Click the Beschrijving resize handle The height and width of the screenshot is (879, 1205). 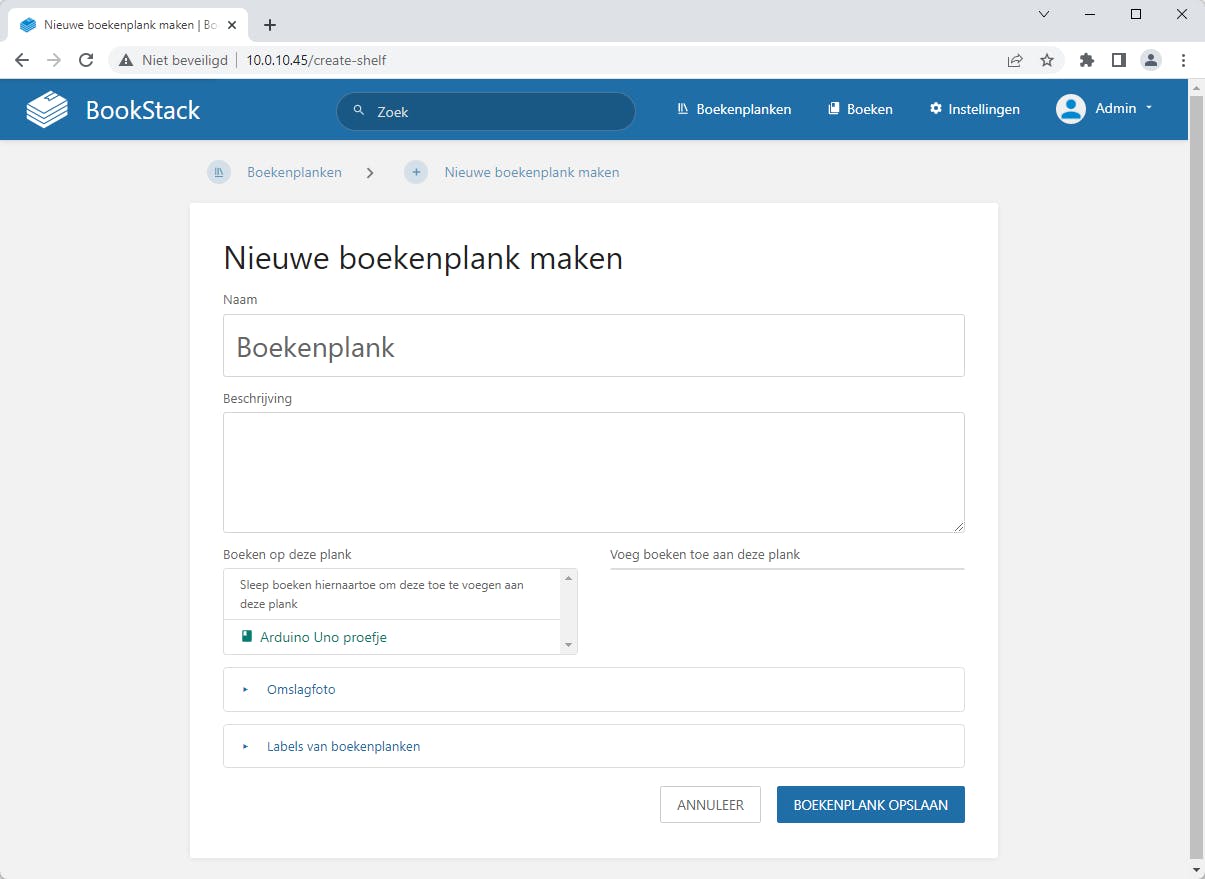pos(958,526)
